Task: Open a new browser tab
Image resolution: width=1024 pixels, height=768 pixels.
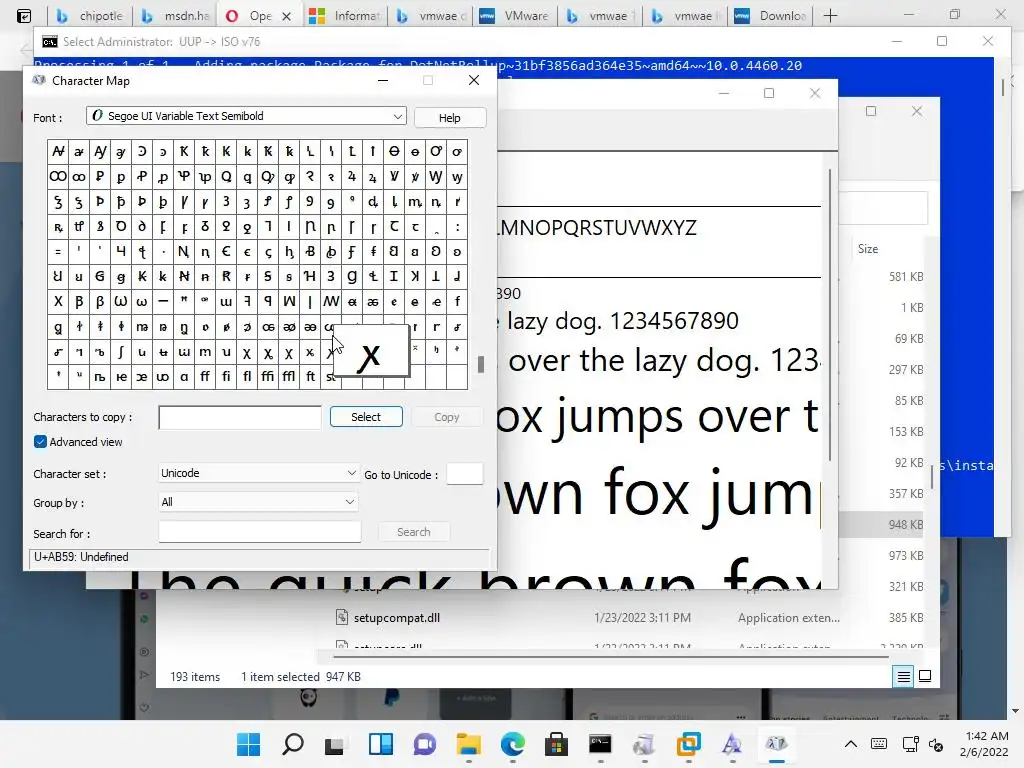Action: click(830, 16)
